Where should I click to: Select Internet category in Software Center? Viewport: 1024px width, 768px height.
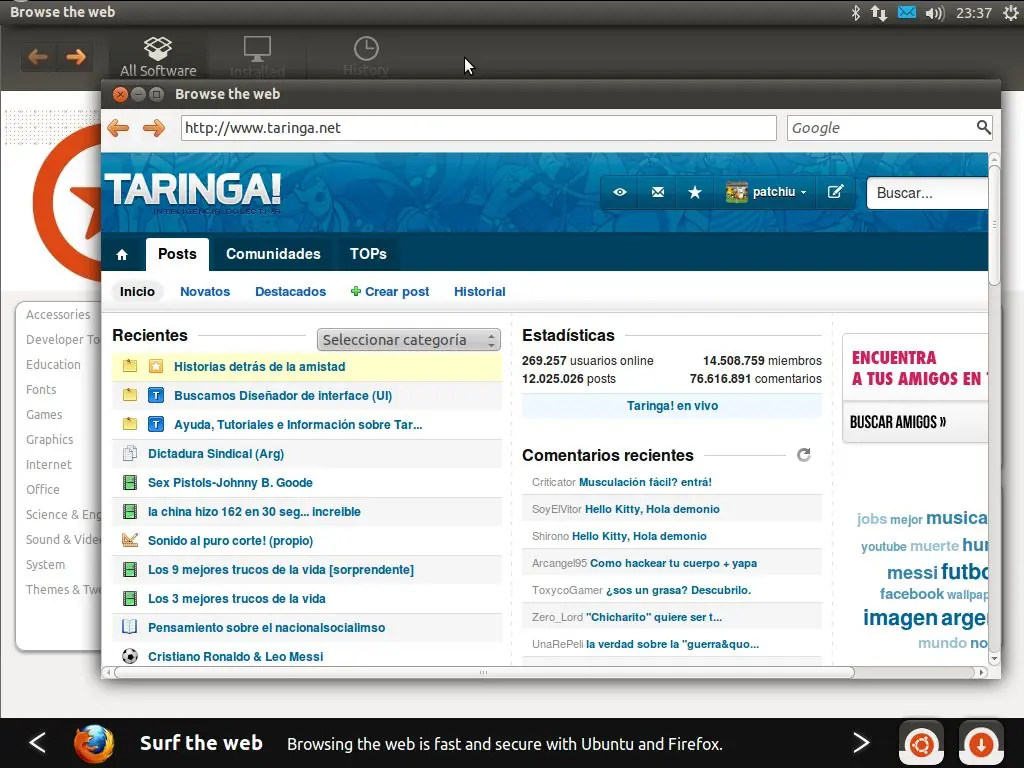point(49,464)
